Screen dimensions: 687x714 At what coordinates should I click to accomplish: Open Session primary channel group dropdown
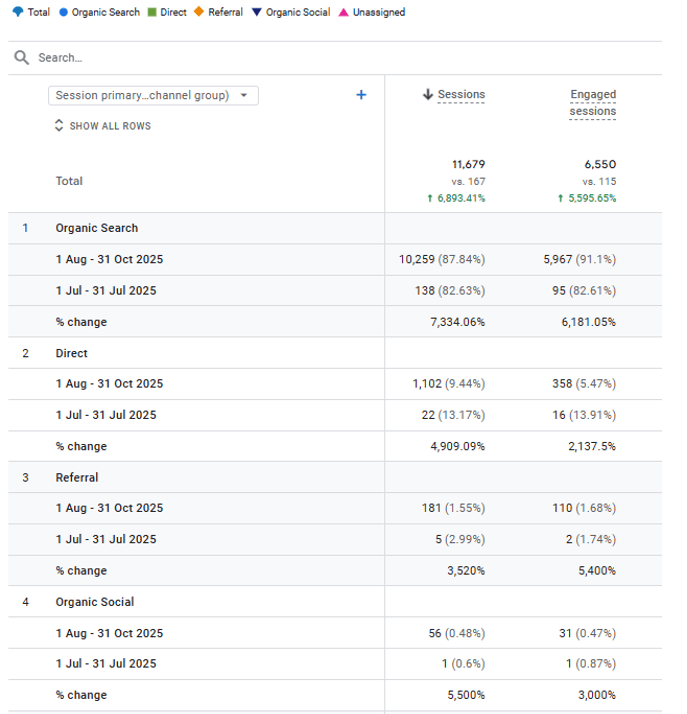153,96
